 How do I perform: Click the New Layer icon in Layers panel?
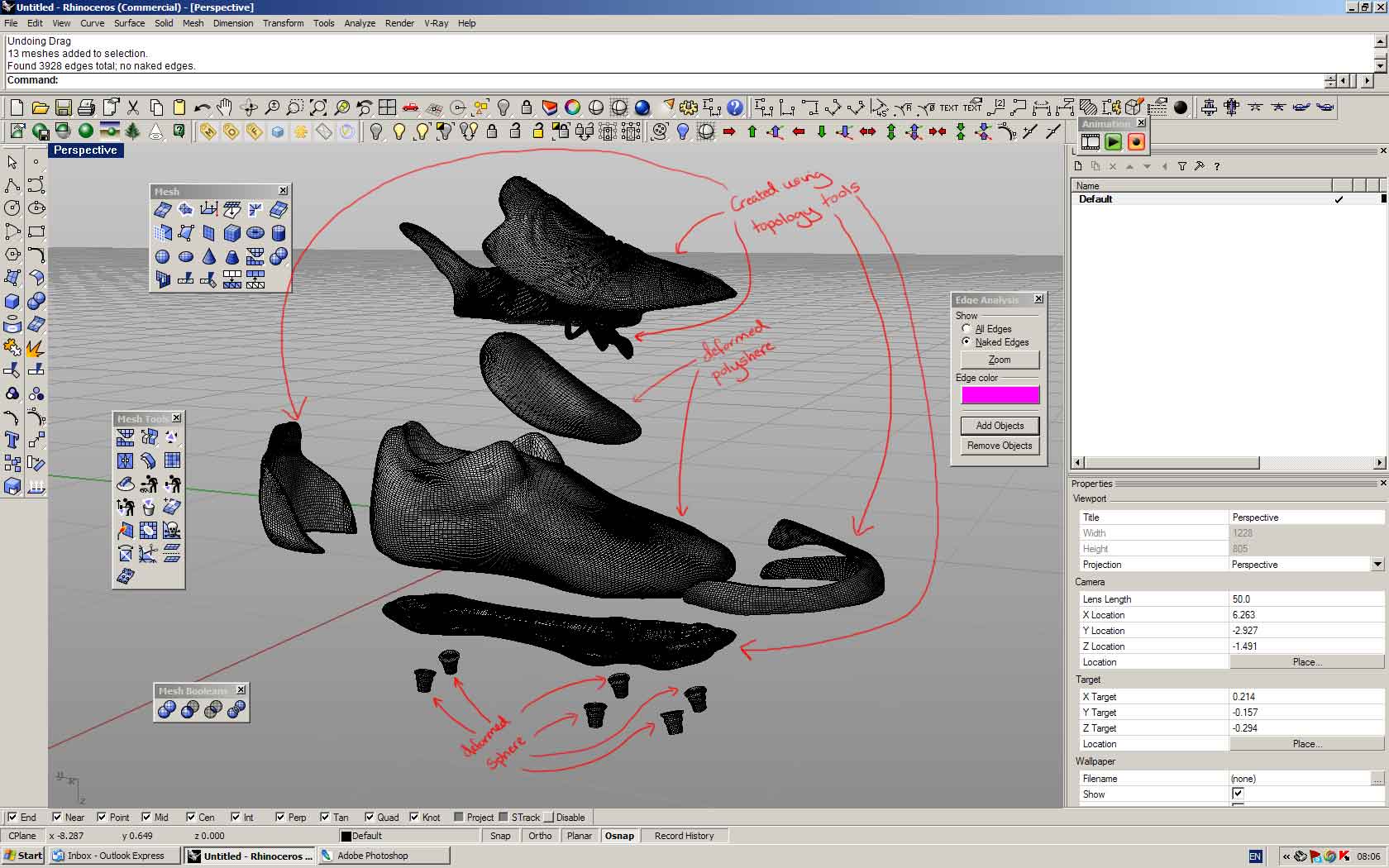coord(1078,166)
